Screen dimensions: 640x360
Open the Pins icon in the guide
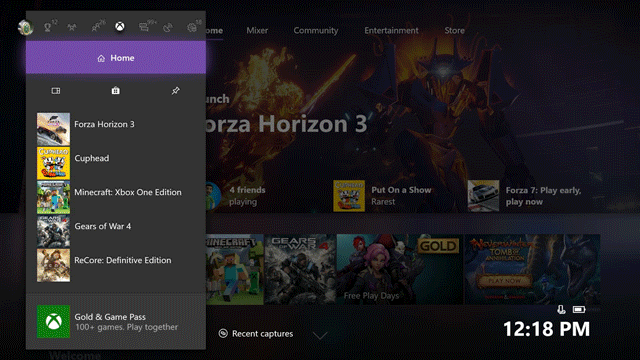(176, 90)
